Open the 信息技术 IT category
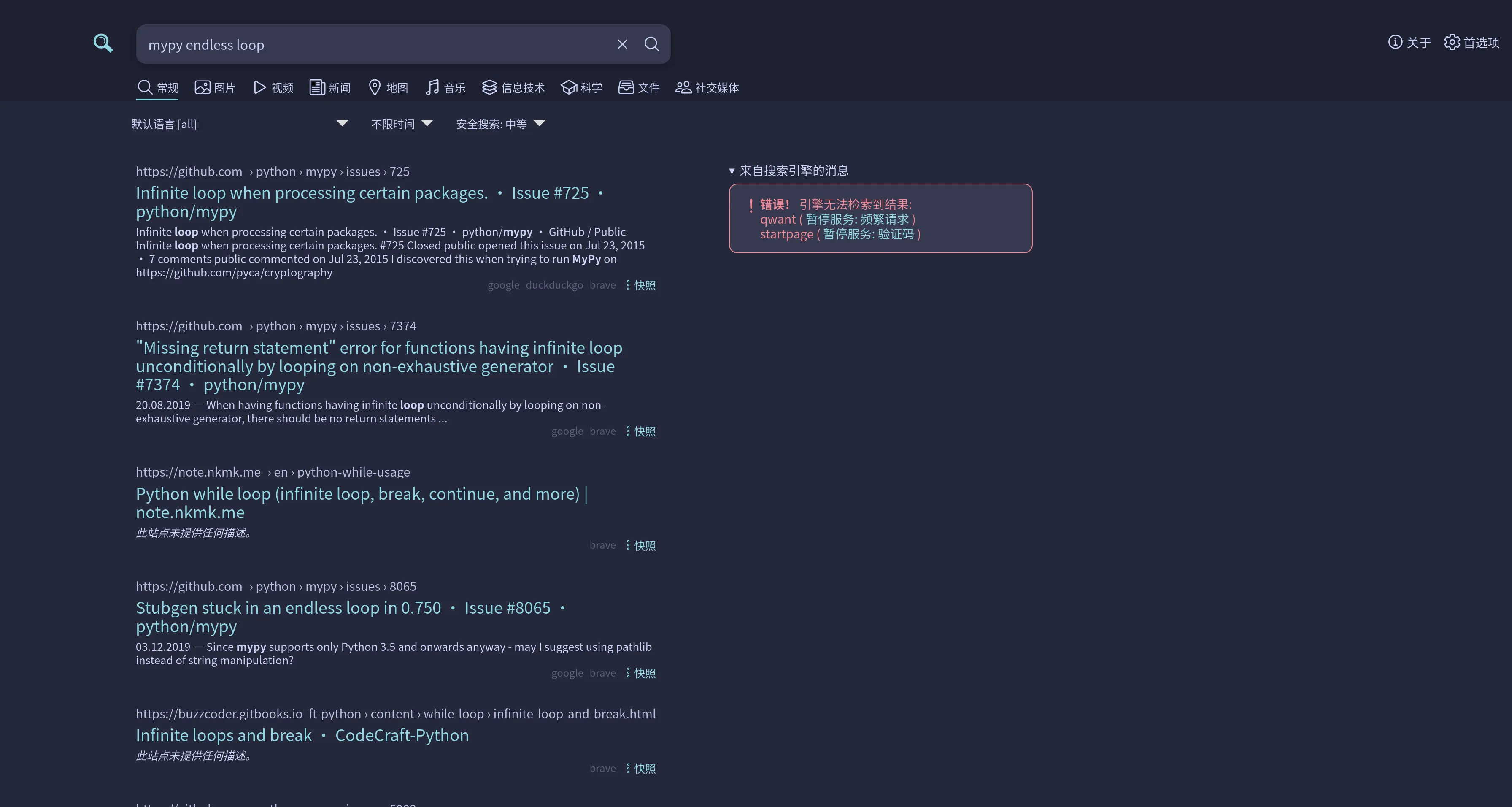 point(513,87)
